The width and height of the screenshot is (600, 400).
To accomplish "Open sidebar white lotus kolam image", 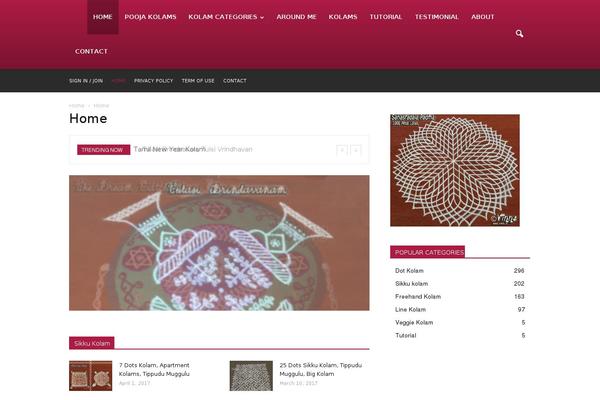I will pyautogui.click(x=455, y=170).
